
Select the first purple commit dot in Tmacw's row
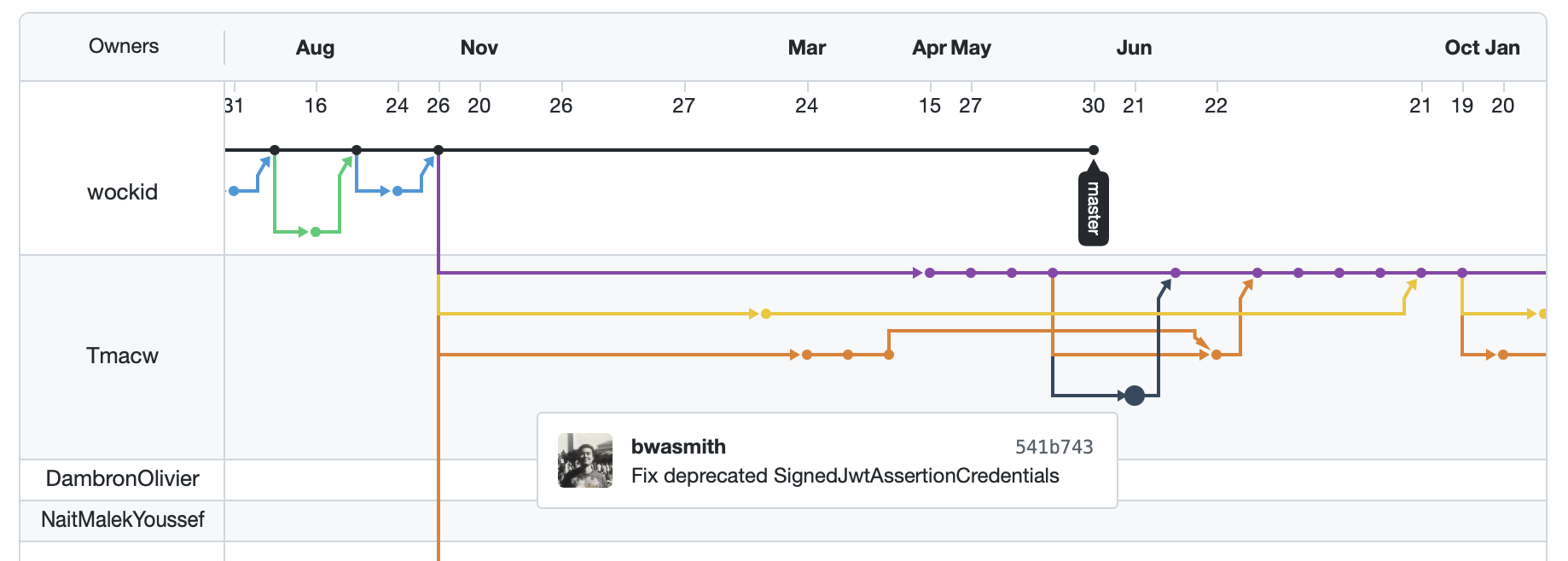(930, 273)
